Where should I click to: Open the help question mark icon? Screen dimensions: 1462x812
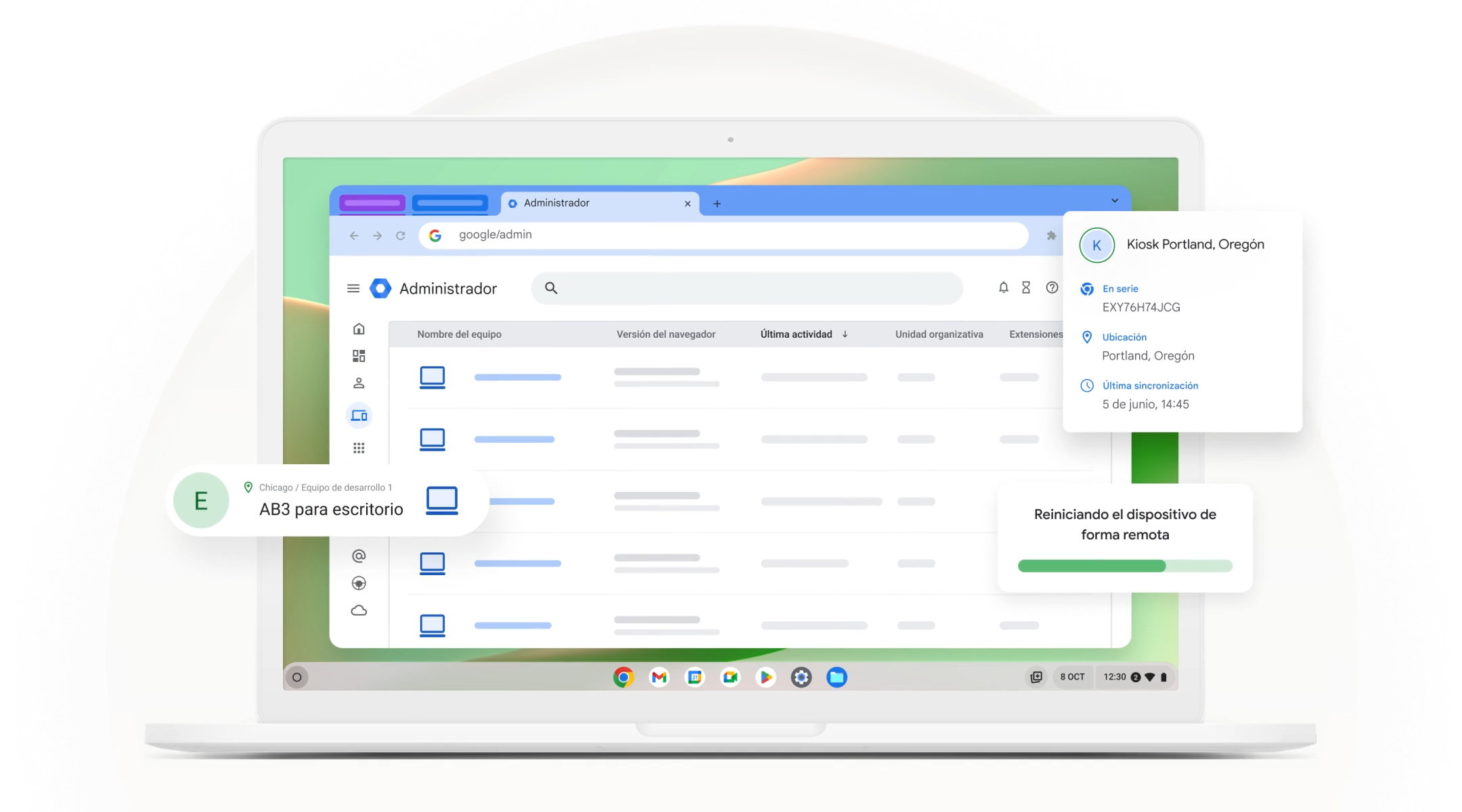[x=1051, y=288]
